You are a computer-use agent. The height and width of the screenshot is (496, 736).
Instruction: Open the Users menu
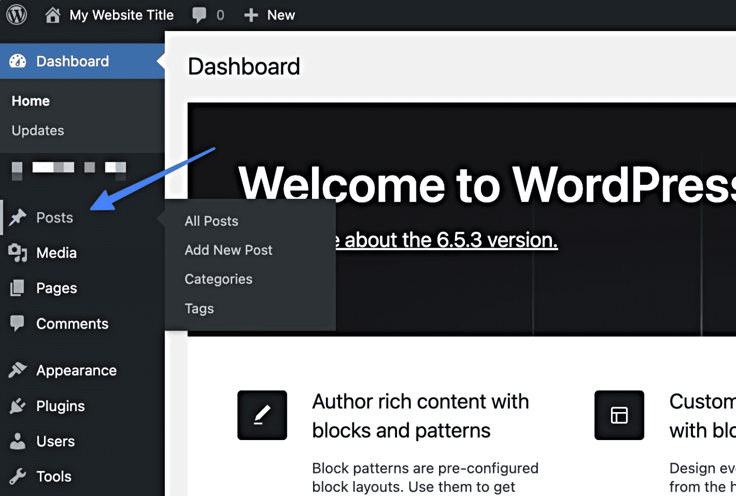tap(55, 442)
